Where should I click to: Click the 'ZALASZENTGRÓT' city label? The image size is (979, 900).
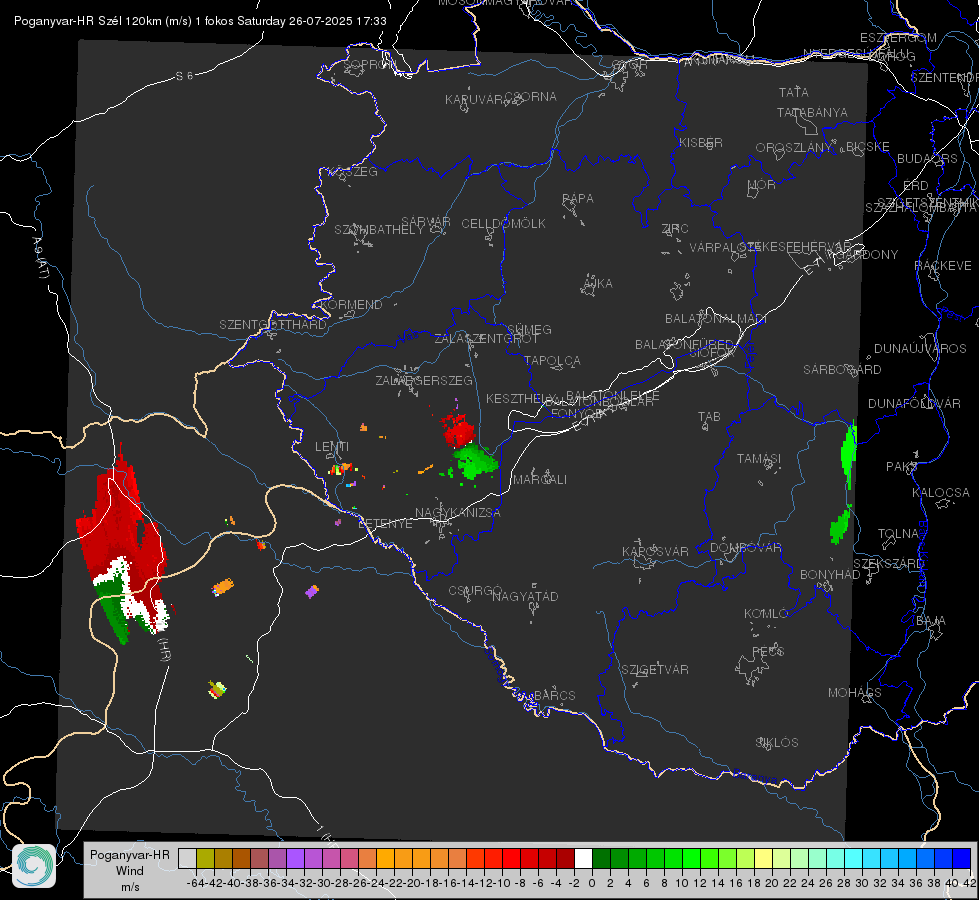point(486,339)
